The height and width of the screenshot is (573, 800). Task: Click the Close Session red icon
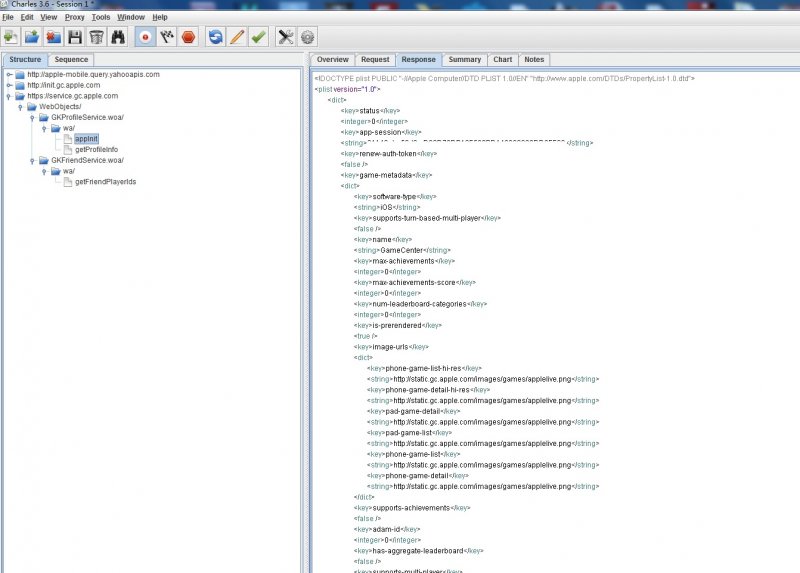pos(54,37)
